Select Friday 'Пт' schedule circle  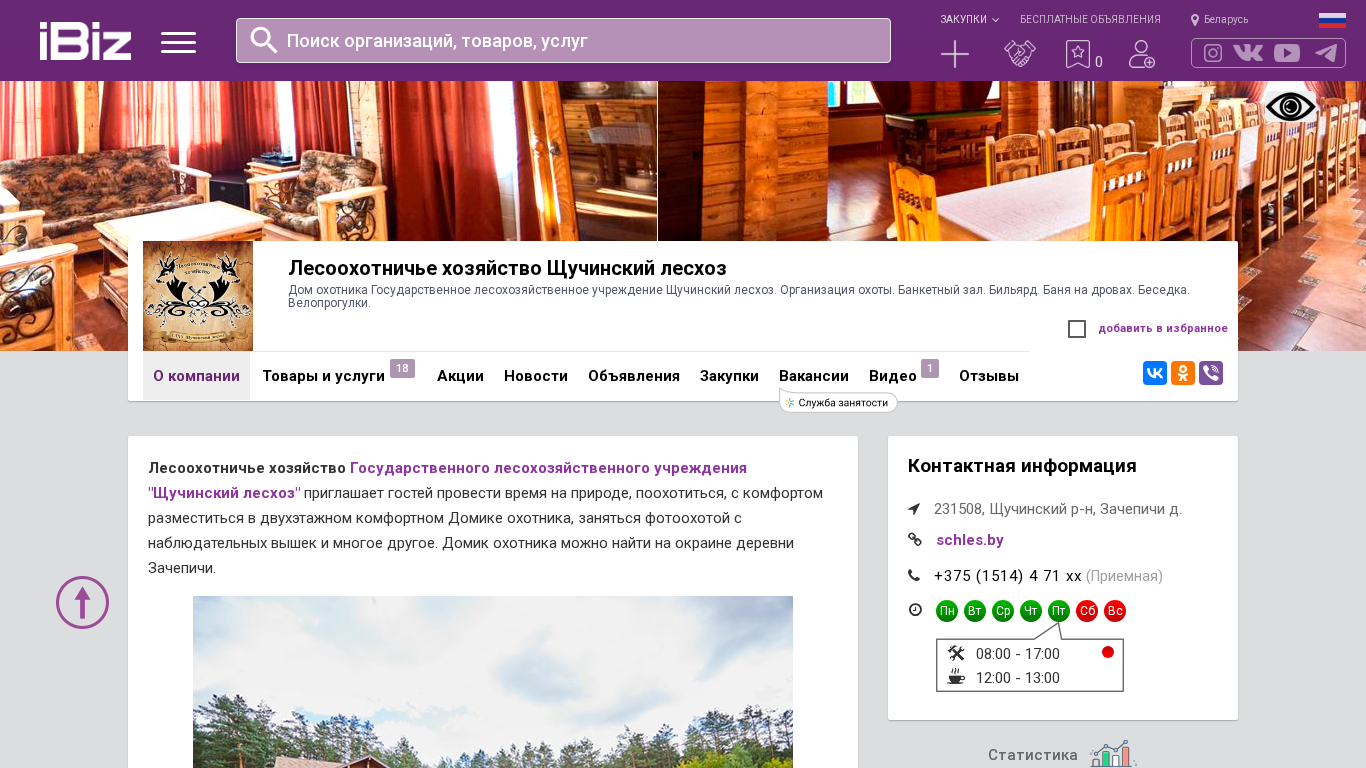[1059, 611]
